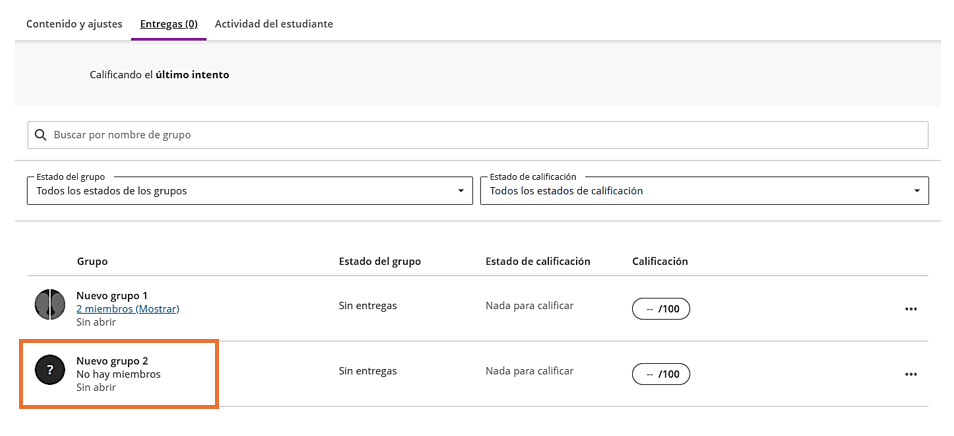This screenshot has height=436, width=954.
Task: Switch to Contenido y ajustes tab
Action: (74, 23)
